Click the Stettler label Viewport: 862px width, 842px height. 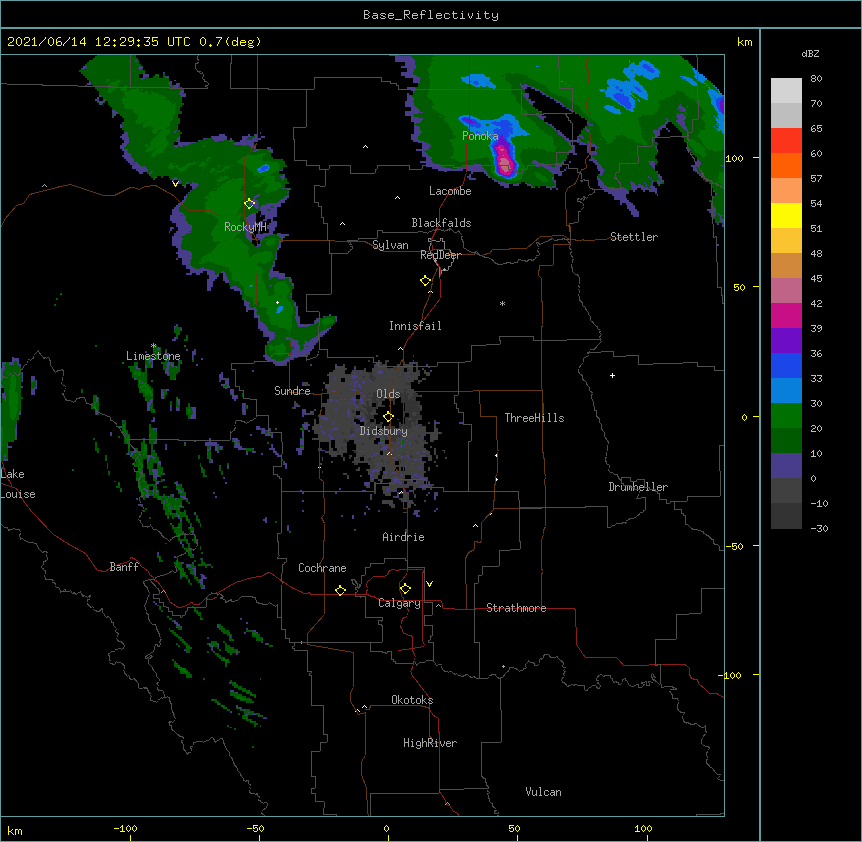pyautogui.click(x=634, y=237)
